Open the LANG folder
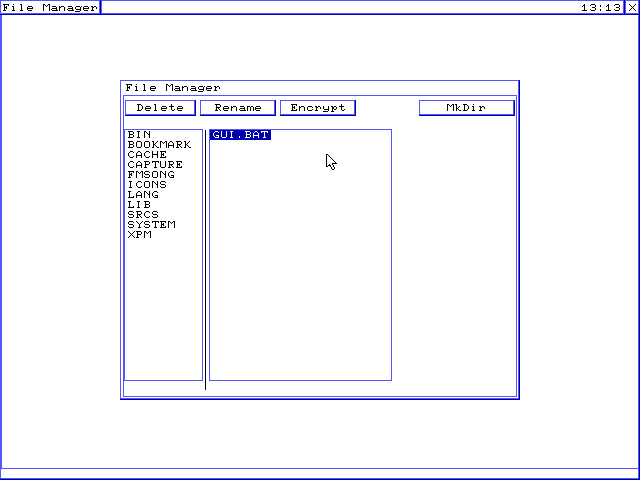640x480 pixels. (143, 195)
